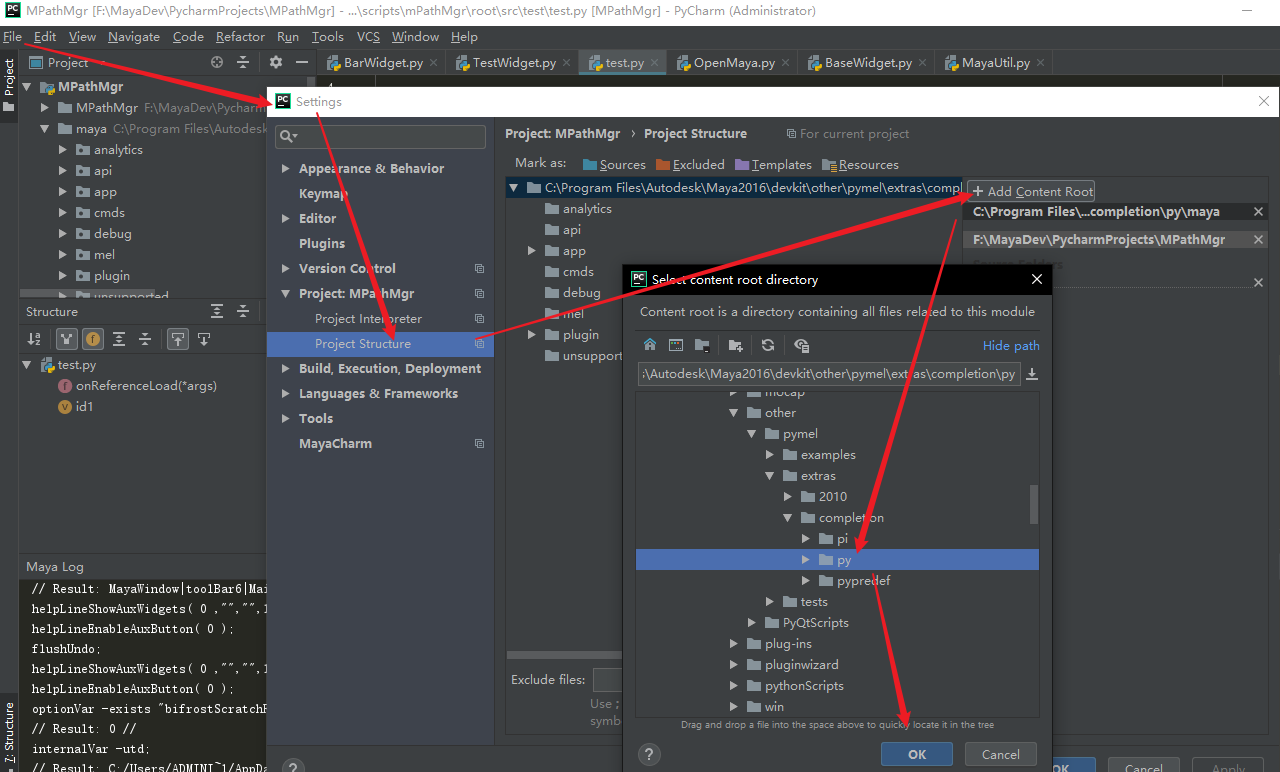Expand Appearance & Behavior settings group
The height and width of the screenshot is (772, 1280).
[x=285, y=169]
